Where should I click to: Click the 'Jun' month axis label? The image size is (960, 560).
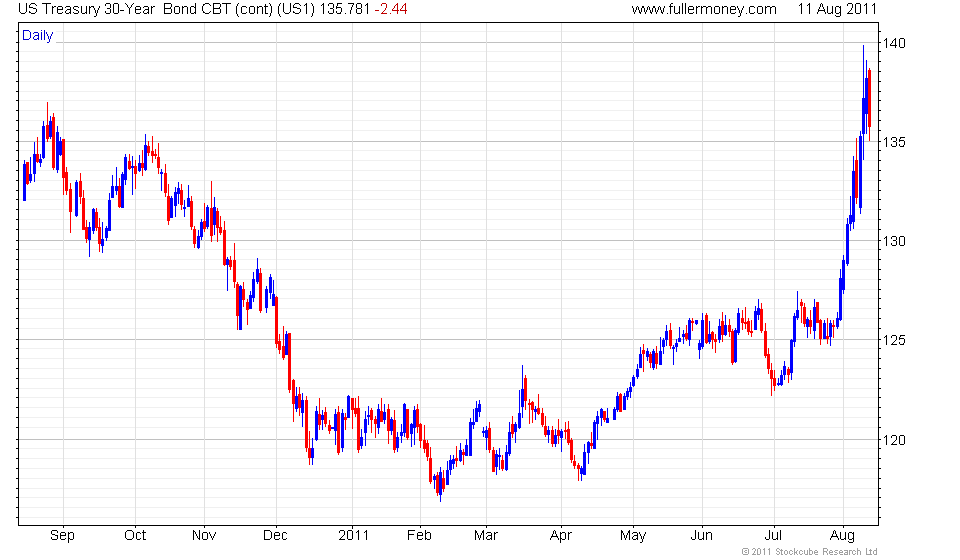702,536
